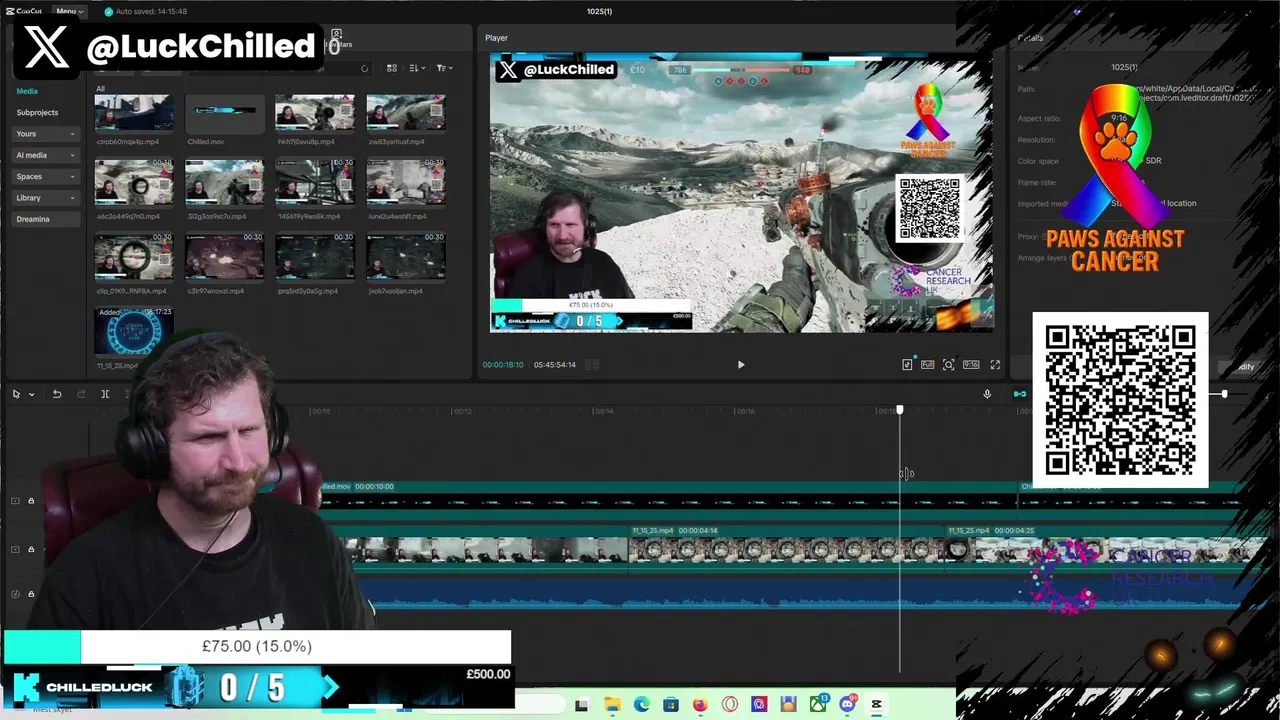
Task: Select the clip_01K9...RNF8A.mp4 thumbnail
Action: pyautogui.click(x=134, y=257)
